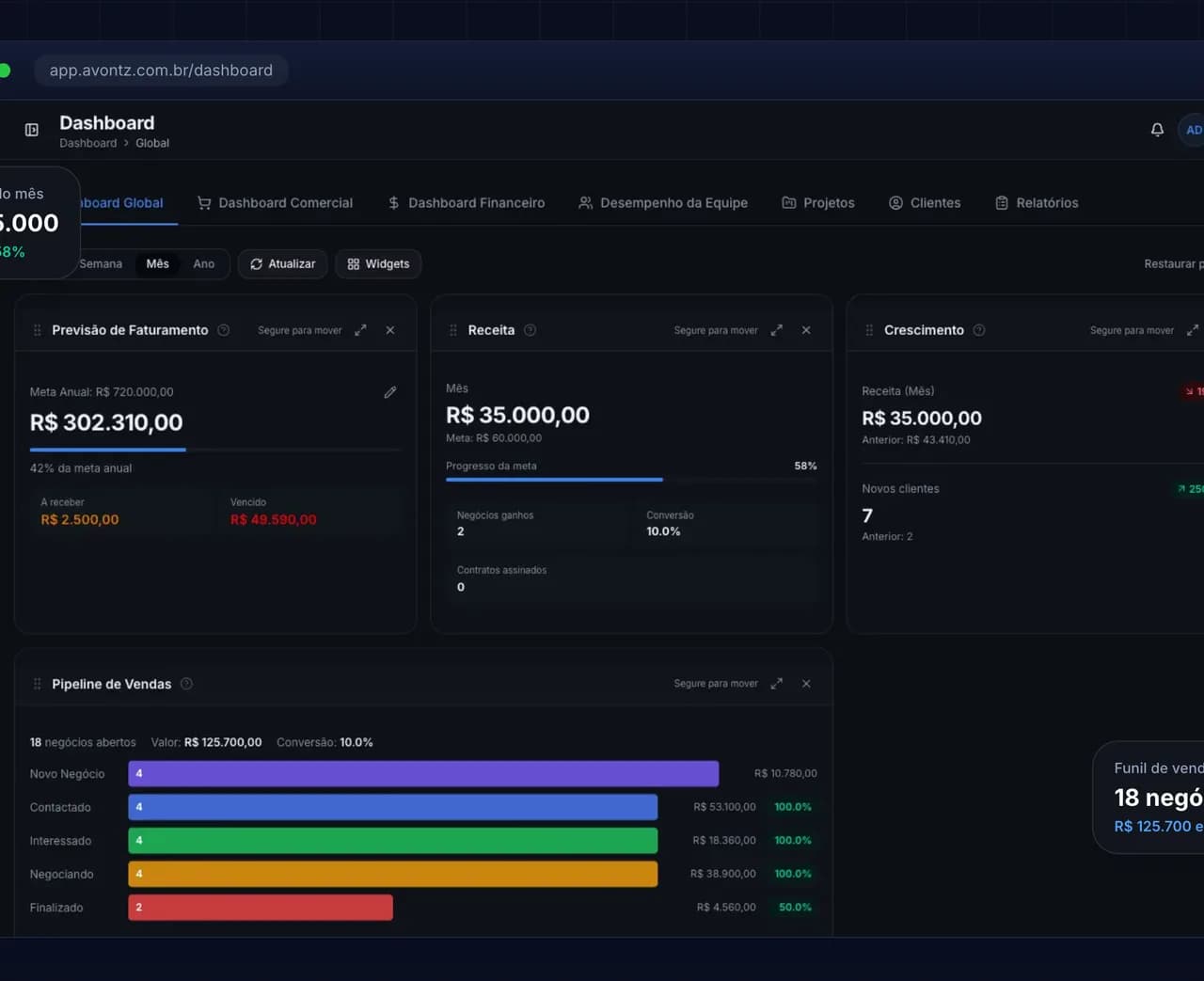Expand the Crescimento widget
The height and width of the screenshot is (981, 1204).
pyautogui.click(x=1193, y=330)
